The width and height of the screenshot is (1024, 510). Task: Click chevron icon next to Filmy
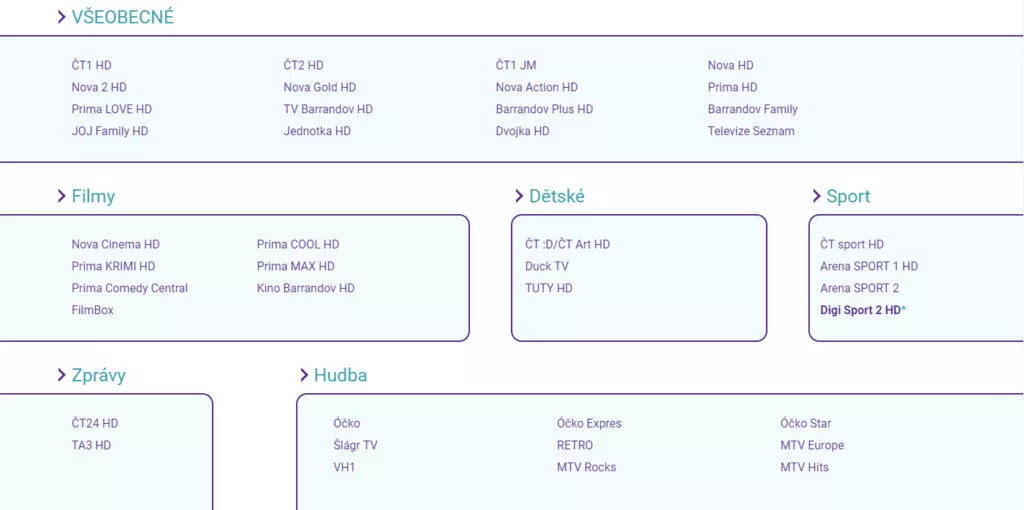61,196
